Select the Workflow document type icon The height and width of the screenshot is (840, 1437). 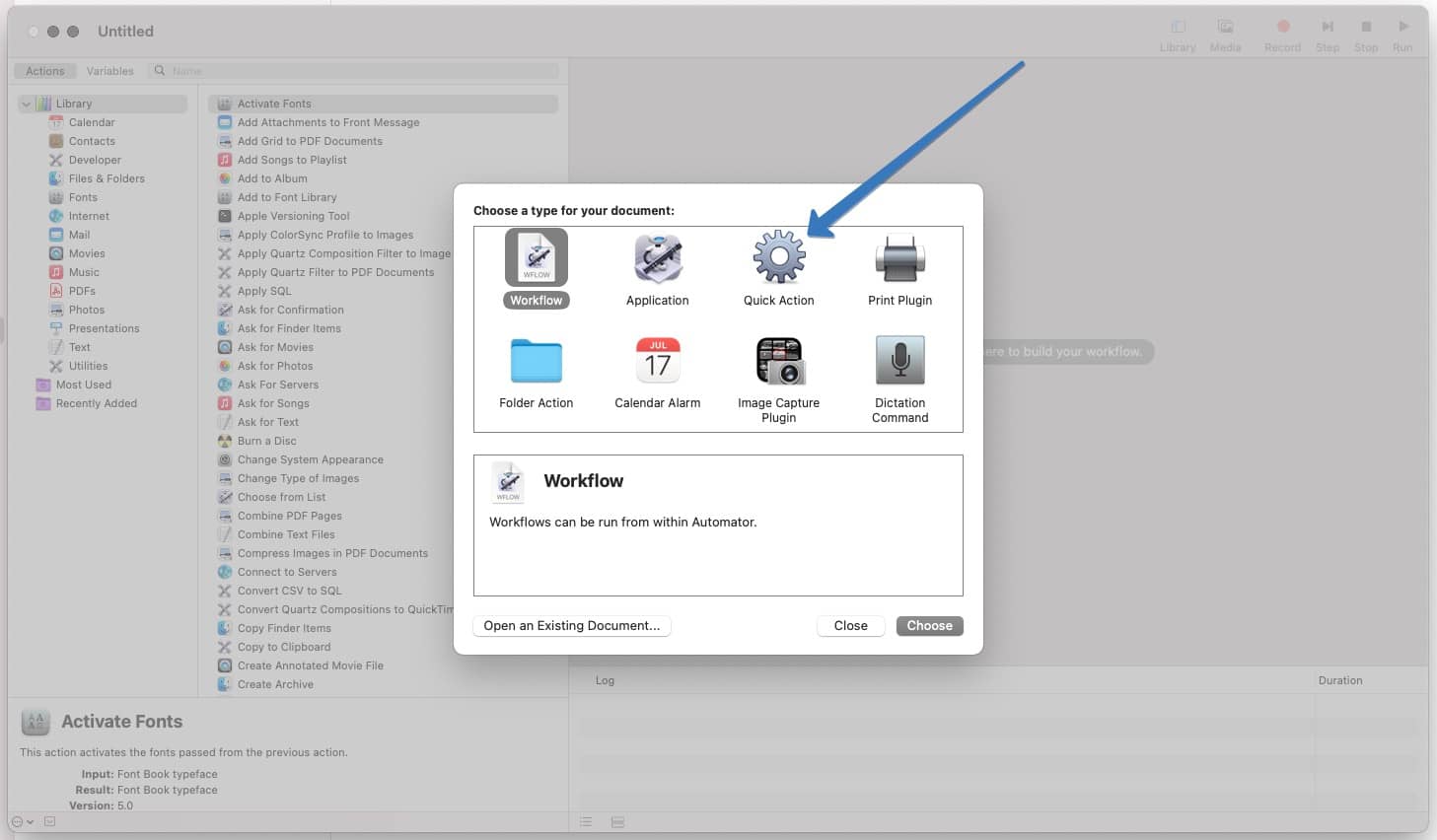coord(537,257)
